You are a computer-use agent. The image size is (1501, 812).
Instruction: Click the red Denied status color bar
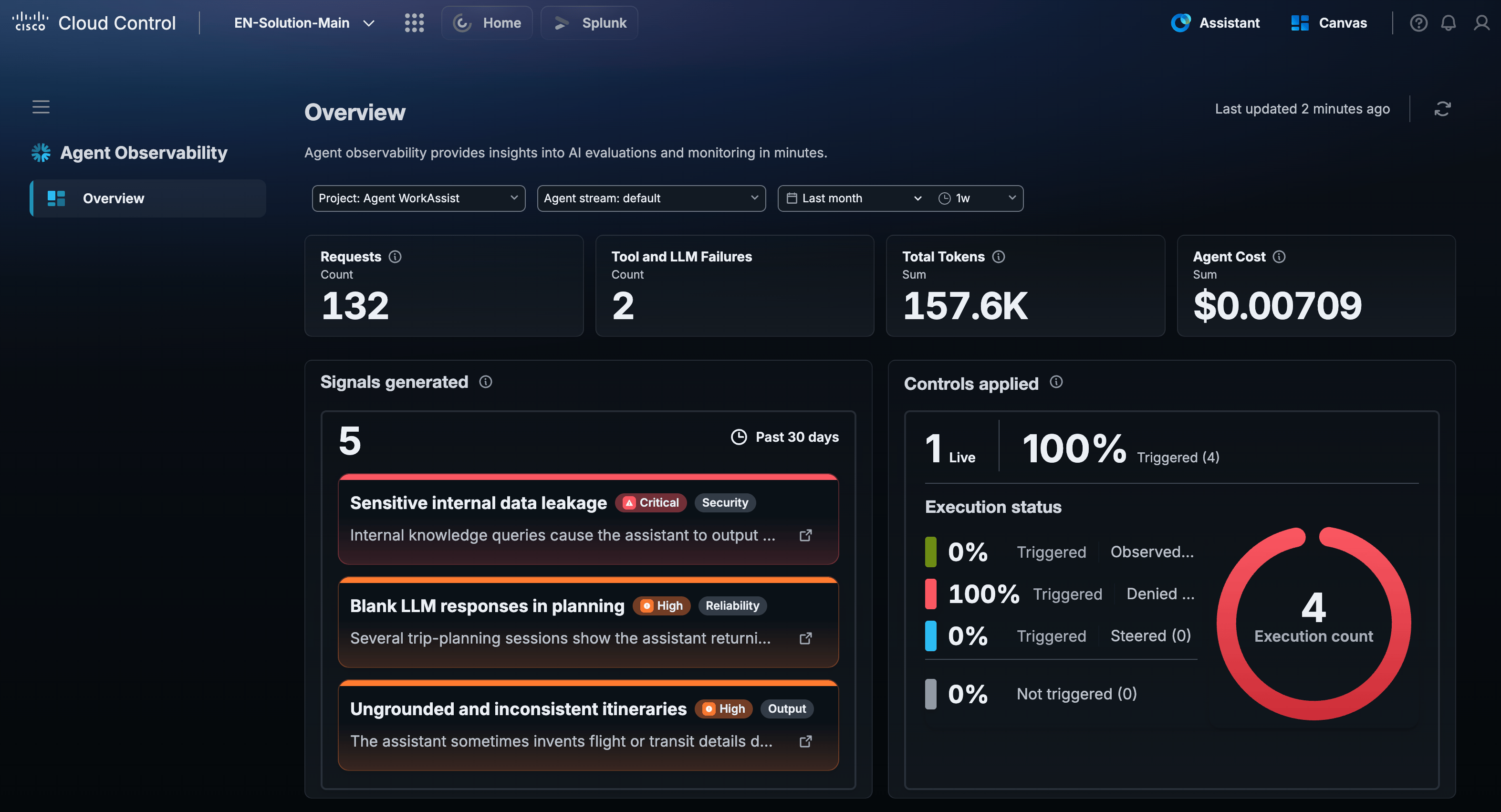tap(930, 593)
